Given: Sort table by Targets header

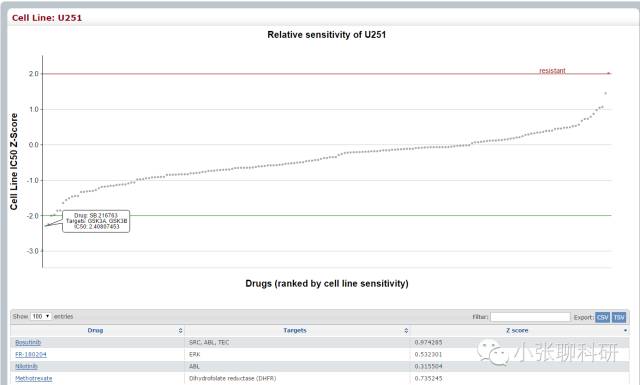Looking at the screenshot, I should tap(295, 330).
